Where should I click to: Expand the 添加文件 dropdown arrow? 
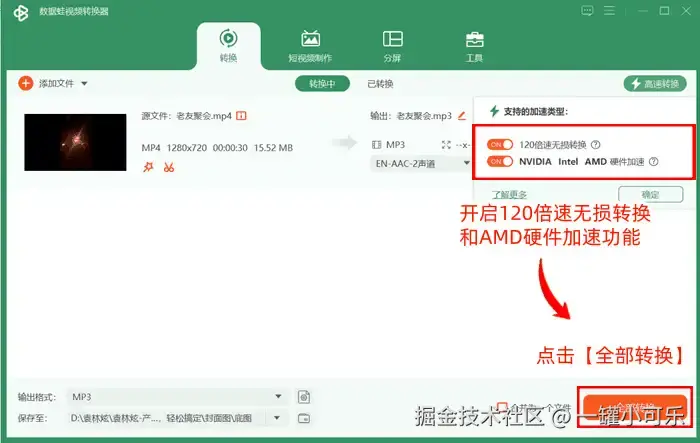(84, 84)
